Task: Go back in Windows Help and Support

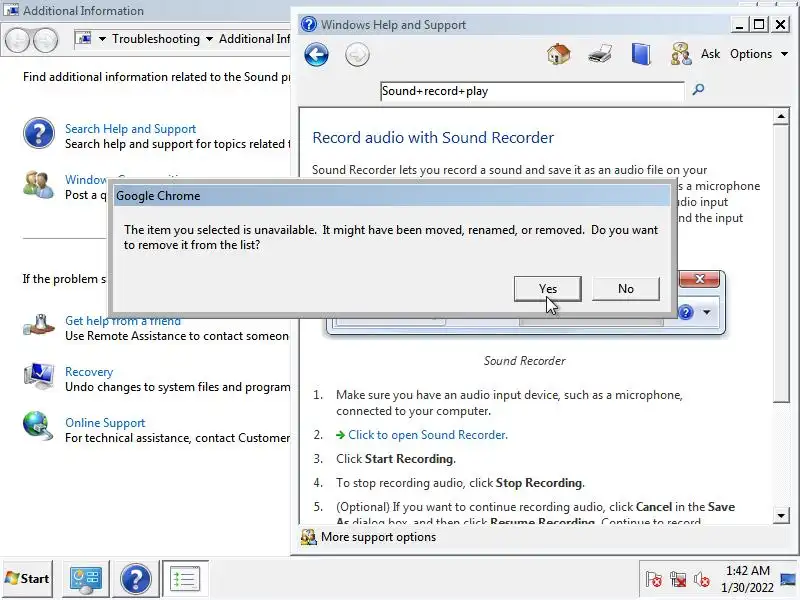Action: 316,55
